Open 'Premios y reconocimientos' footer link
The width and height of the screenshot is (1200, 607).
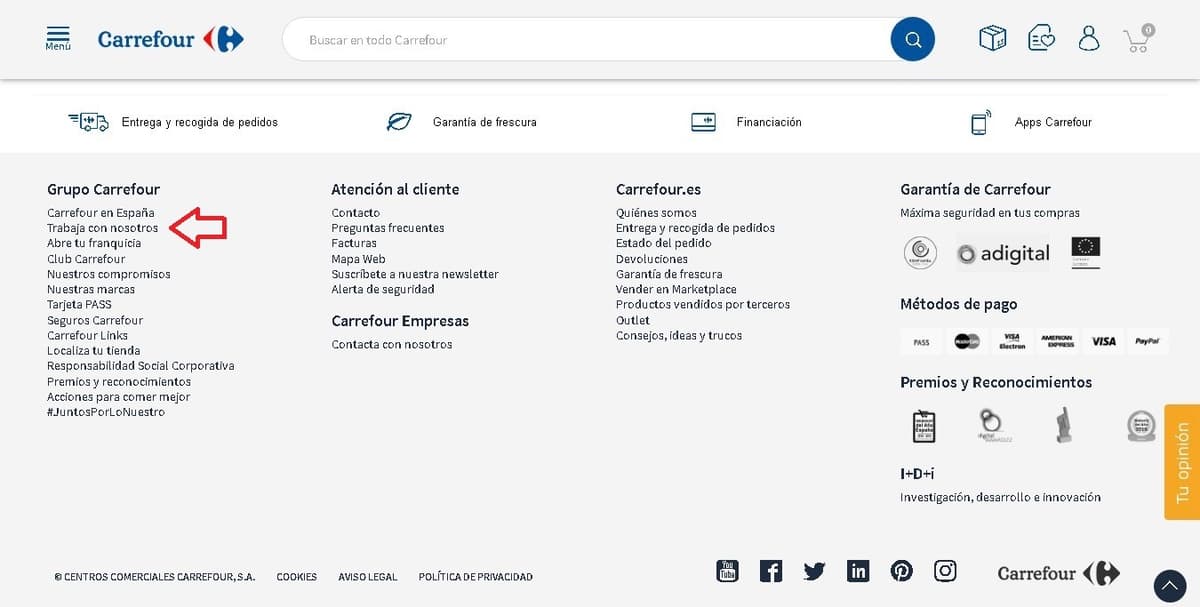click(119, 381)
